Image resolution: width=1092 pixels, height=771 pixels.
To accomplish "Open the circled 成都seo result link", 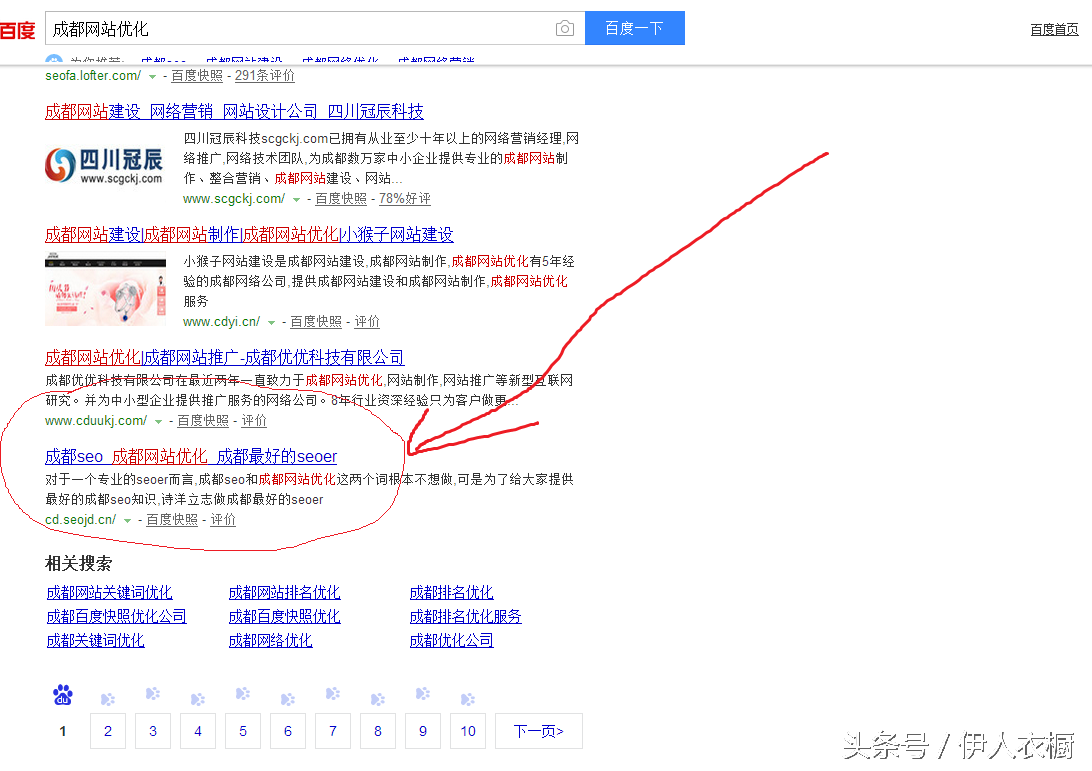I will point(190,456).
